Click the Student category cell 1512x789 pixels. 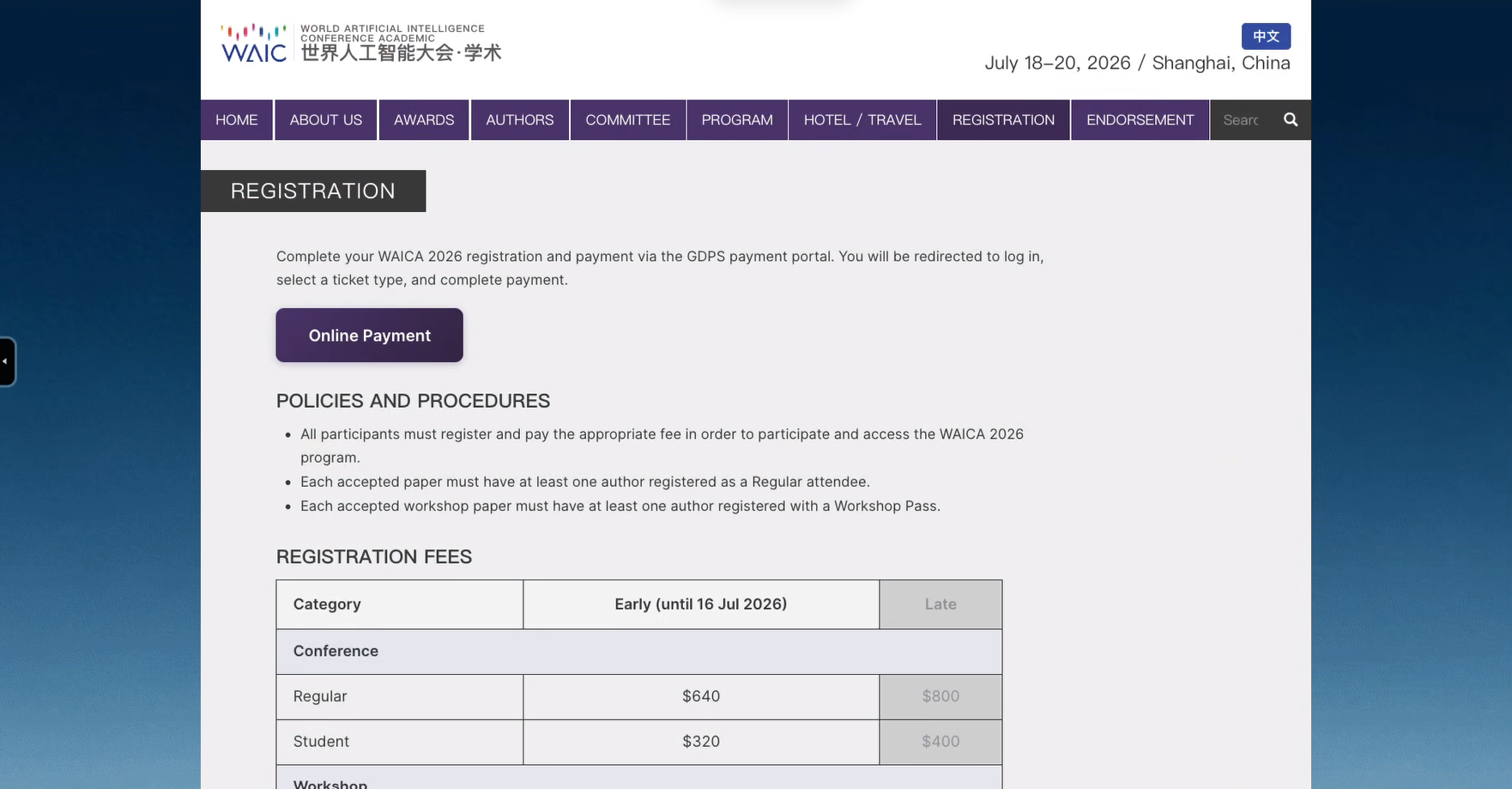(400, 742)
